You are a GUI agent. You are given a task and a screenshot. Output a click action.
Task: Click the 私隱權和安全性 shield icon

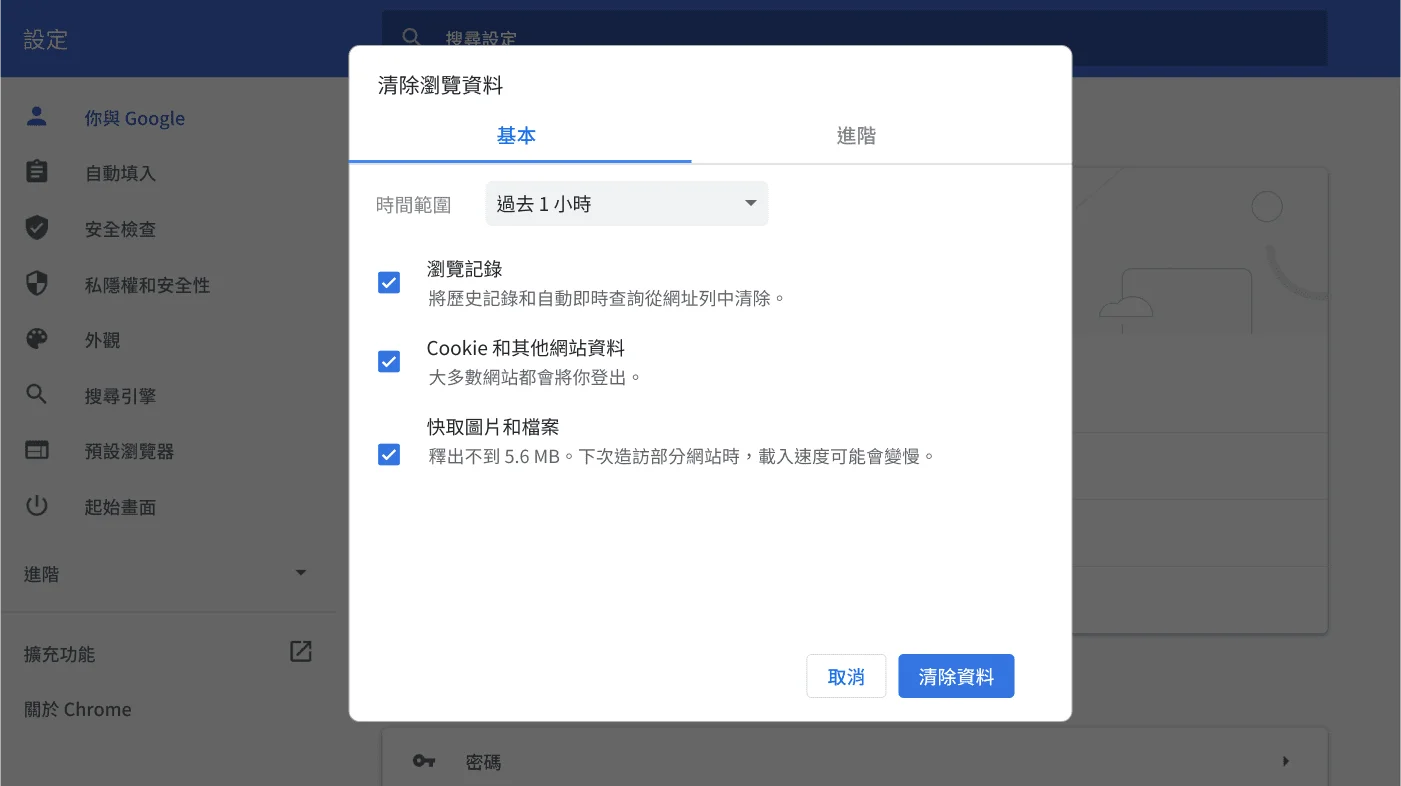tap(36, 284)
